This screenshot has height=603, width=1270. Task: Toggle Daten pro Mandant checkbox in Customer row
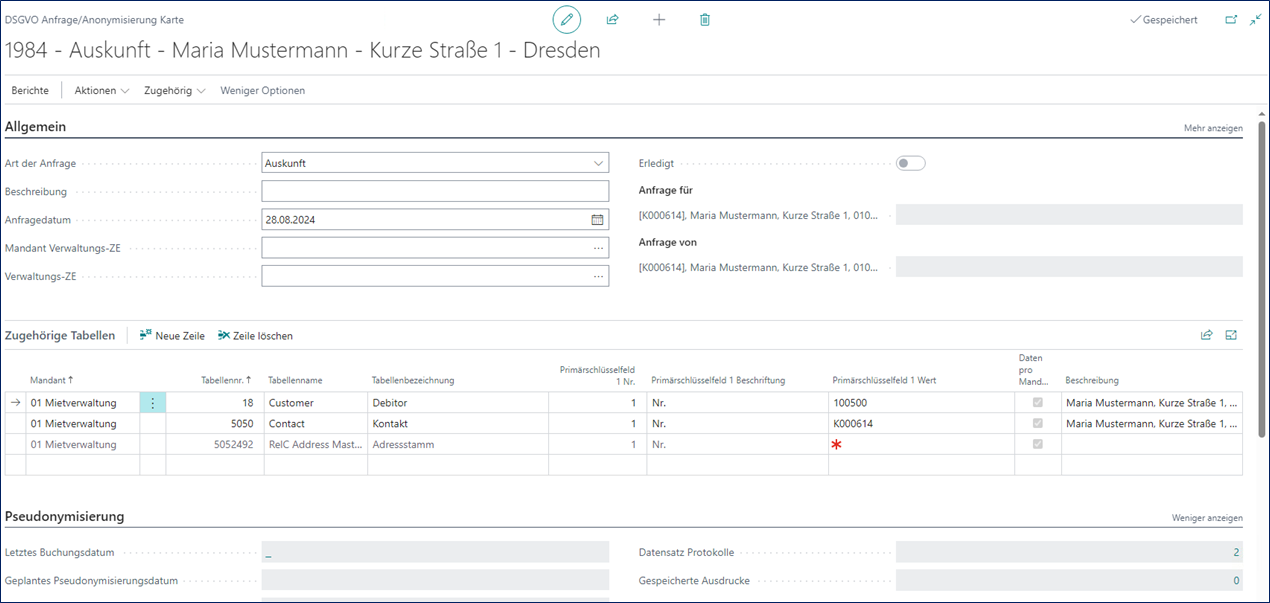coord(1037,402)
